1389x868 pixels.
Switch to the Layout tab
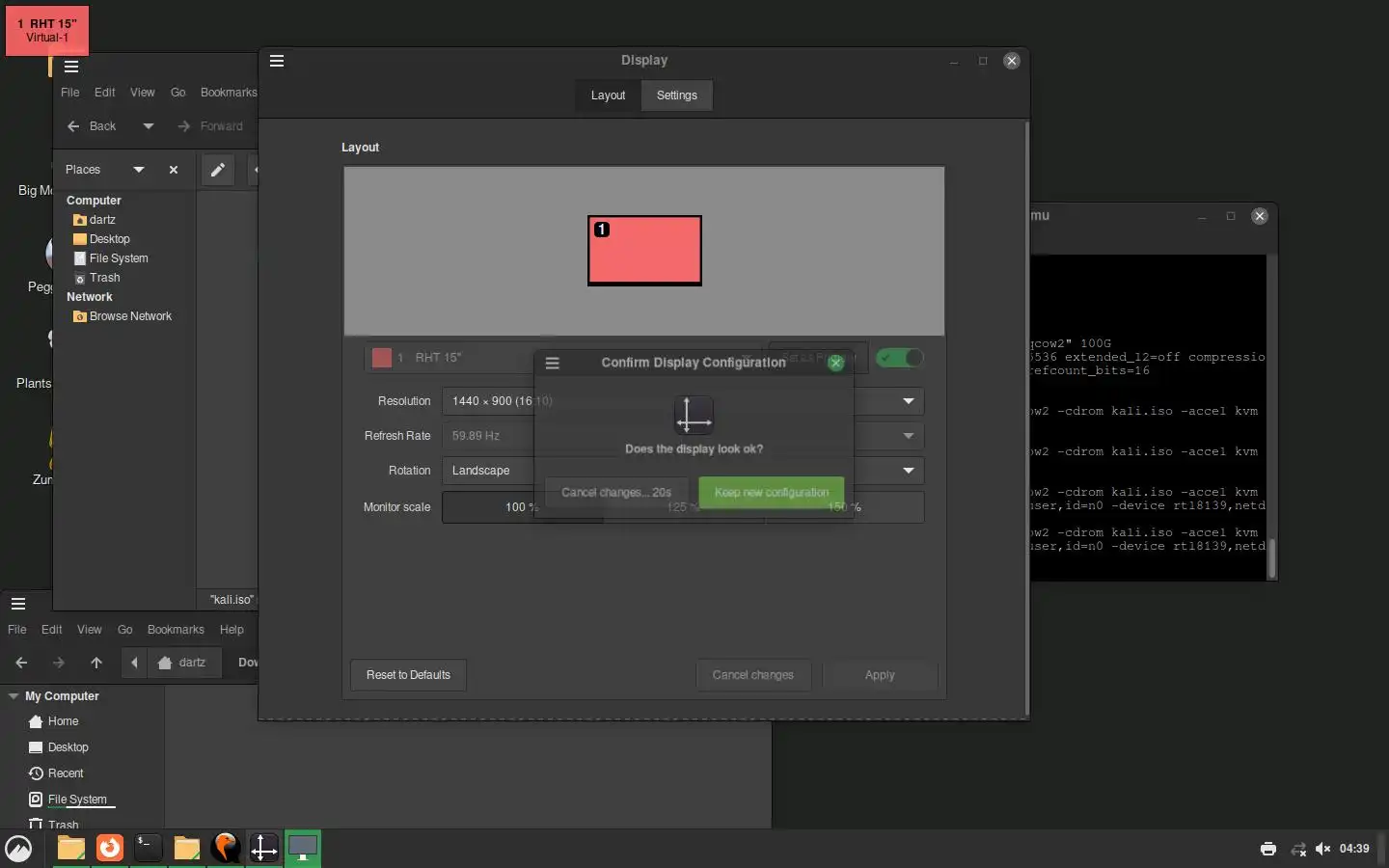point(608,95)
